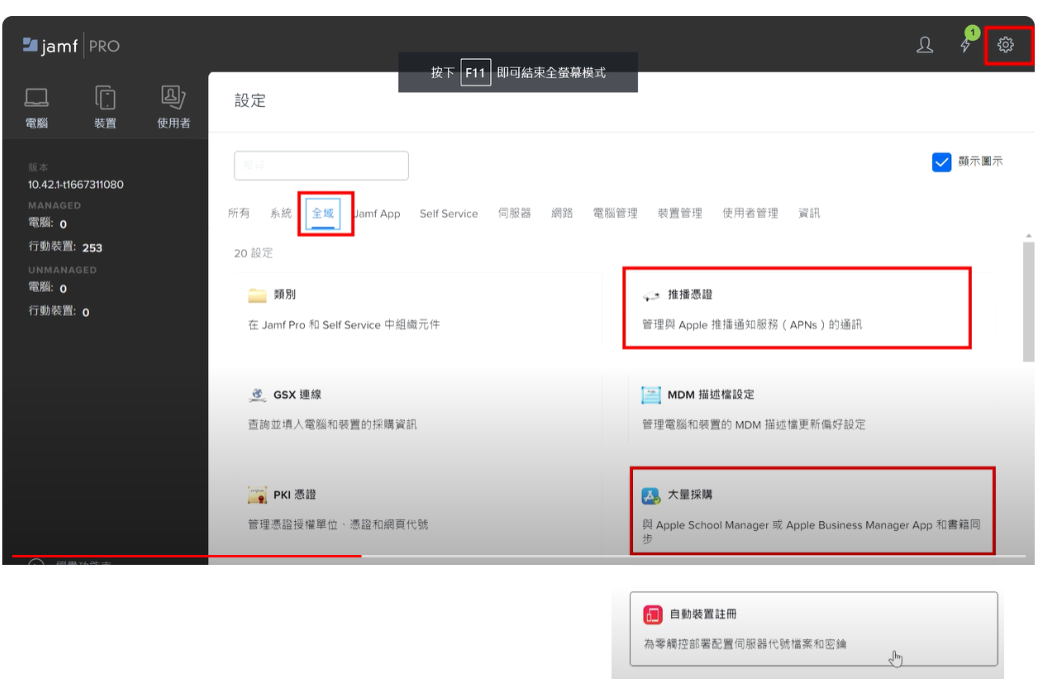Open the user account icon
1043x686 pixels.
click(925, 45)
